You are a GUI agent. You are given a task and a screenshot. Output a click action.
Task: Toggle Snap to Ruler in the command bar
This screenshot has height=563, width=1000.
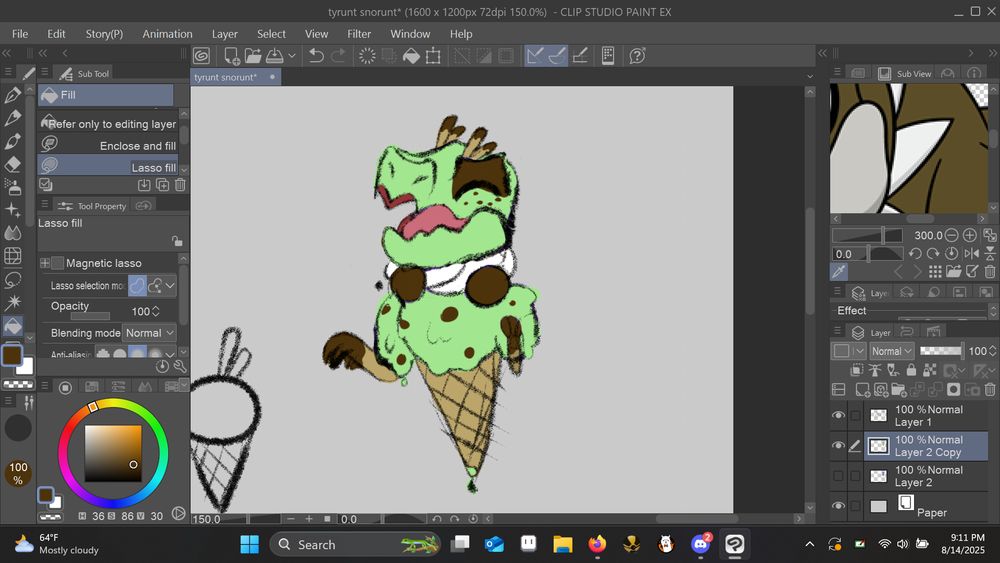536,56
